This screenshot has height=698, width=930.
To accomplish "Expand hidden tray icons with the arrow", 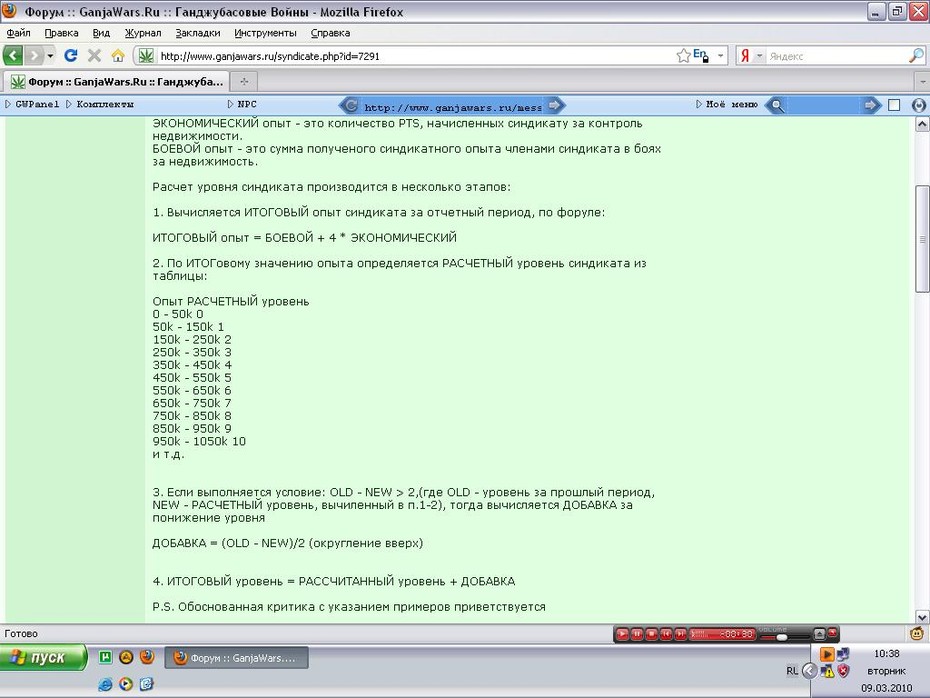I will click(x=810, y=671).
